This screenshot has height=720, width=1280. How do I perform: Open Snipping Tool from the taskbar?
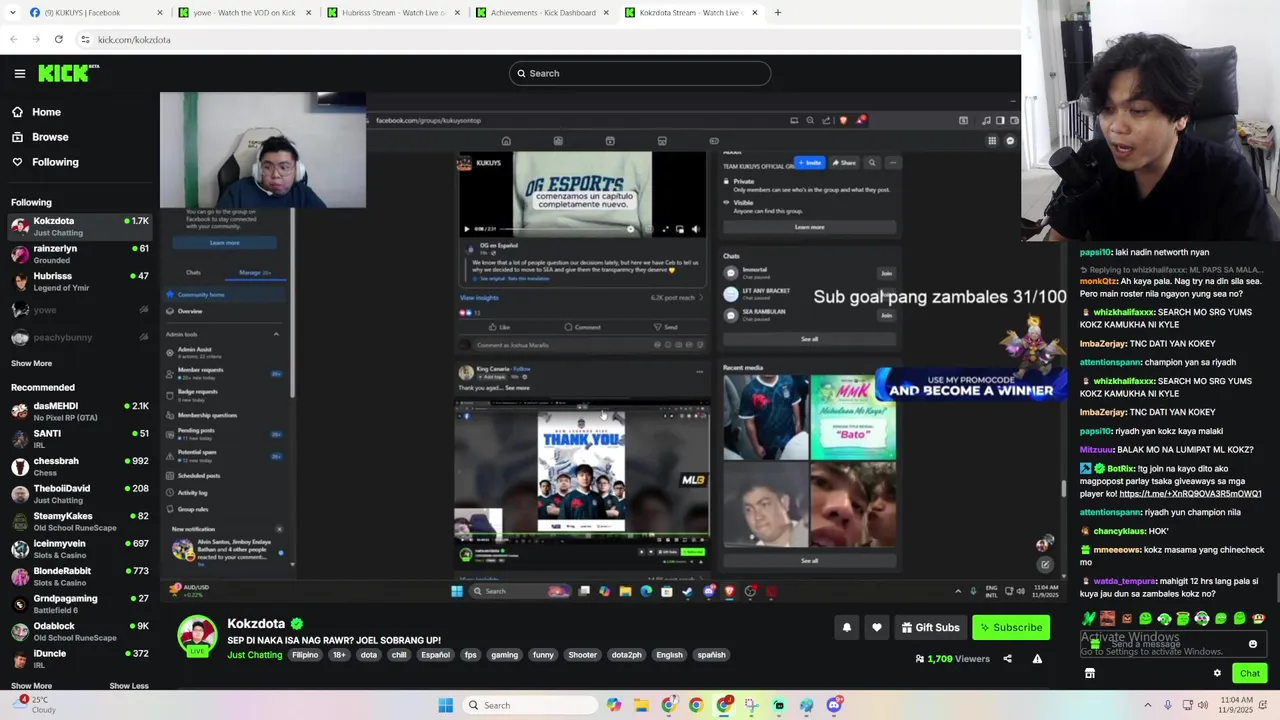coord(751,705)
